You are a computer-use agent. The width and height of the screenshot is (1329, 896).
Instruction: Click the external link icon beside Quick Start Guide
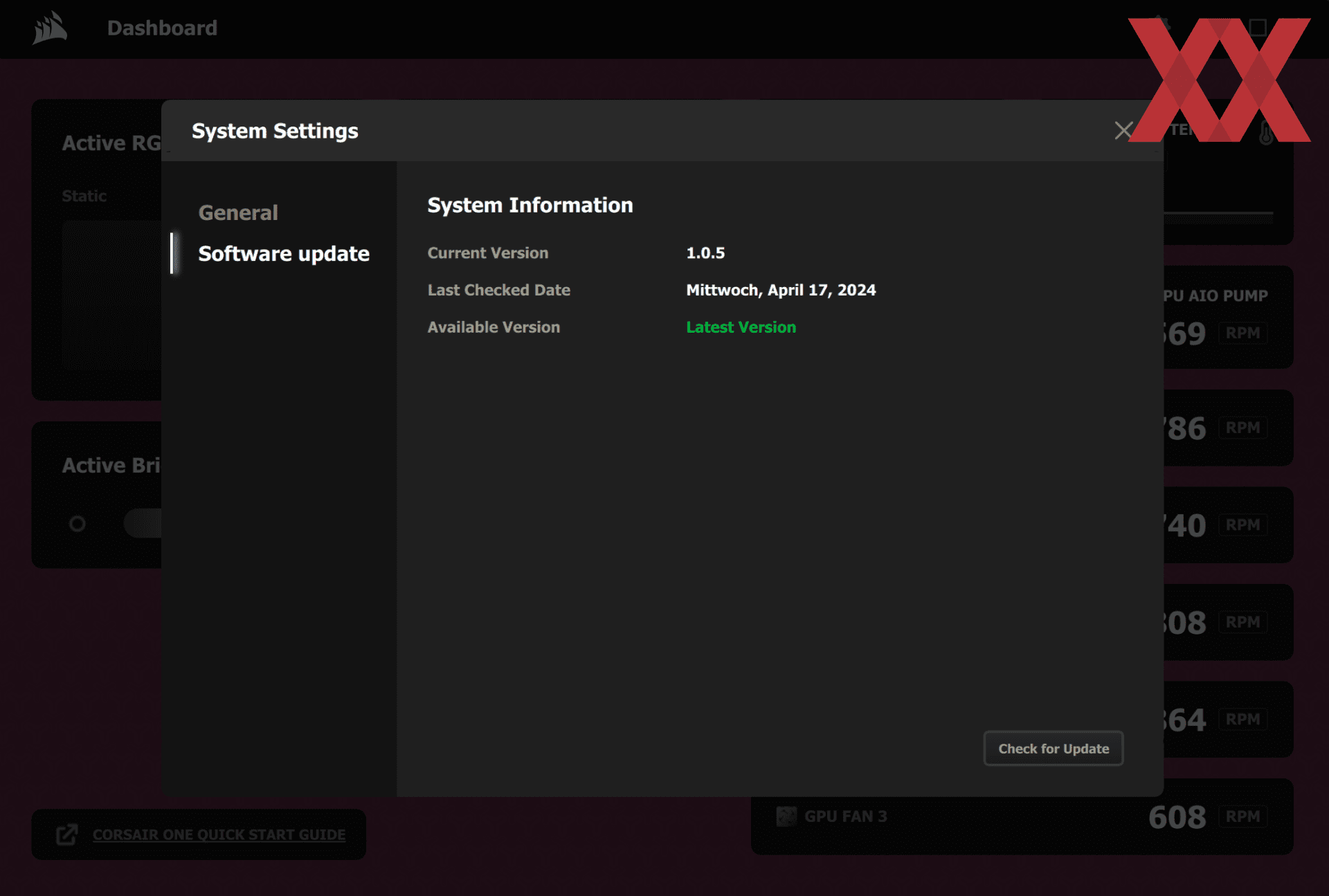point(67,834)
